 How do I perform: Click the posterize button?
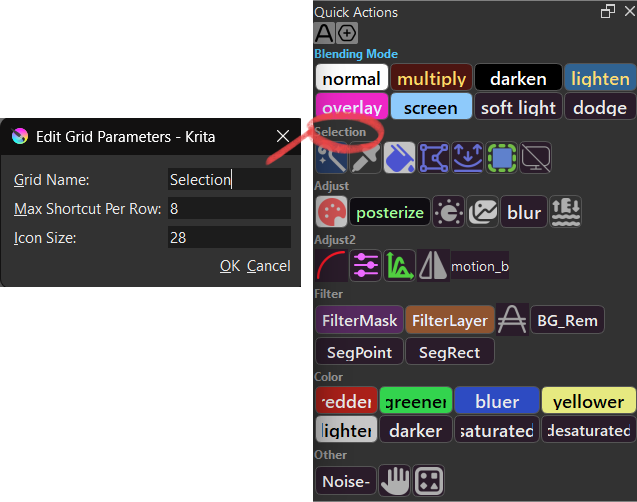pyautogui.click(x=390, y=212)
